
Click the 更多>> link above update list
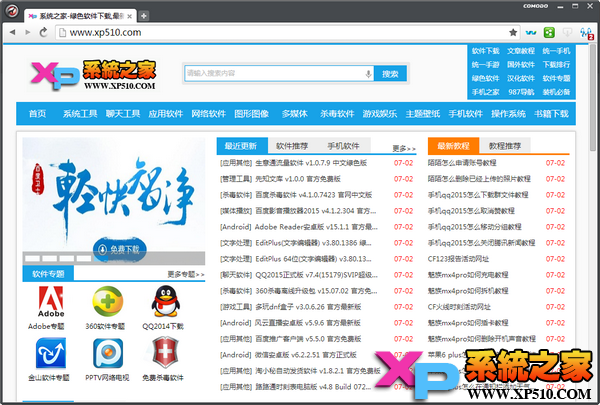[404, 149]
